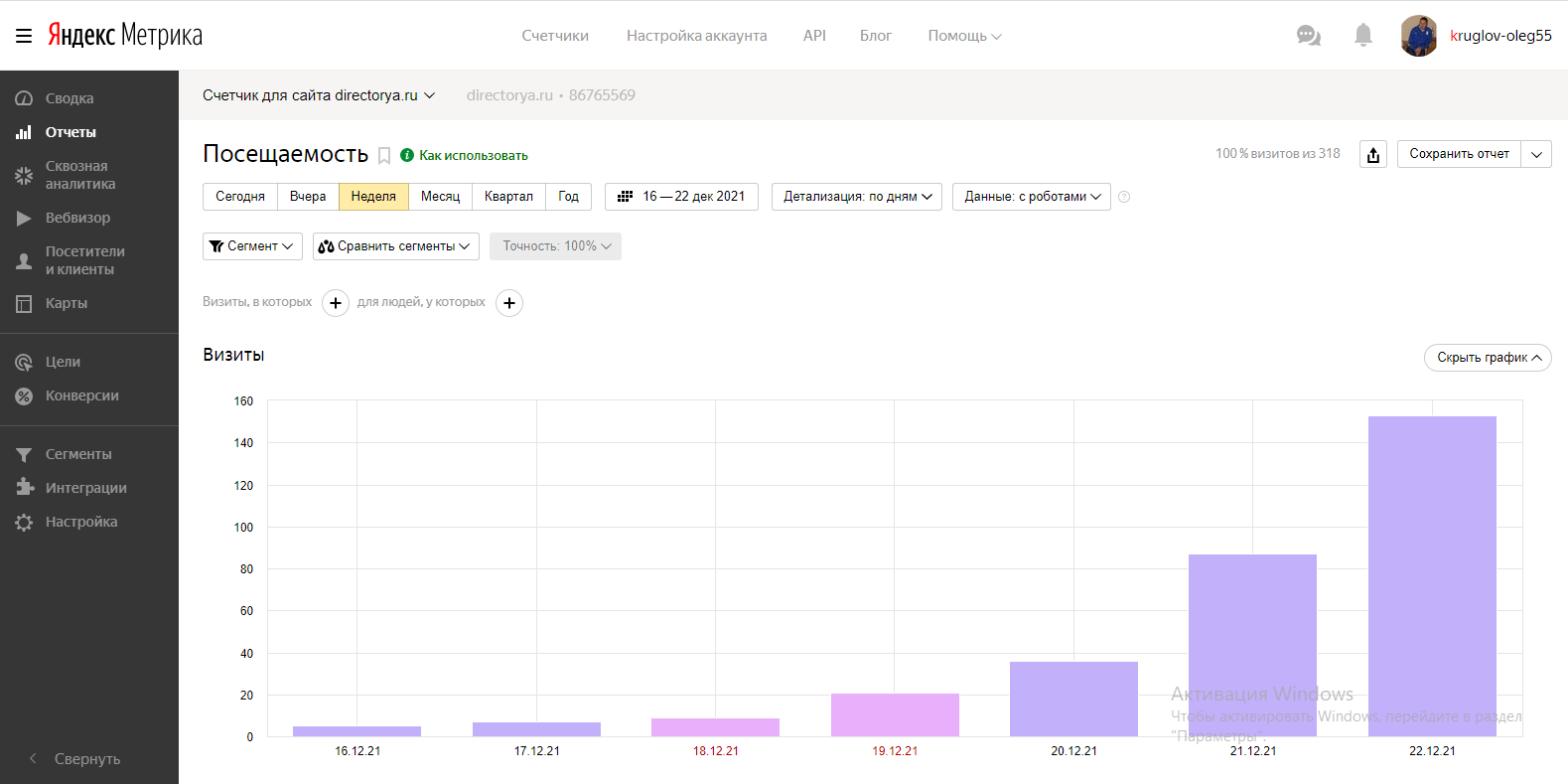
Task: Select the Сегодня period
Action: pos(240,197)
